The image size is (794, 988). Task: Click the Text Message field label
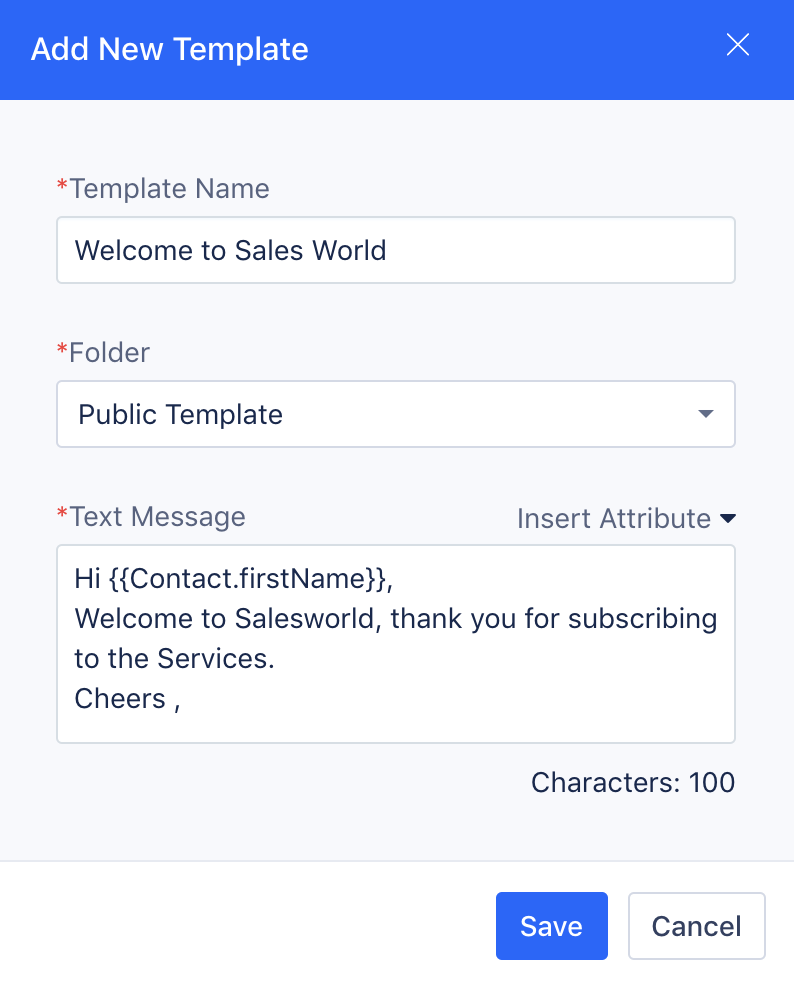(x=157, y=517)
